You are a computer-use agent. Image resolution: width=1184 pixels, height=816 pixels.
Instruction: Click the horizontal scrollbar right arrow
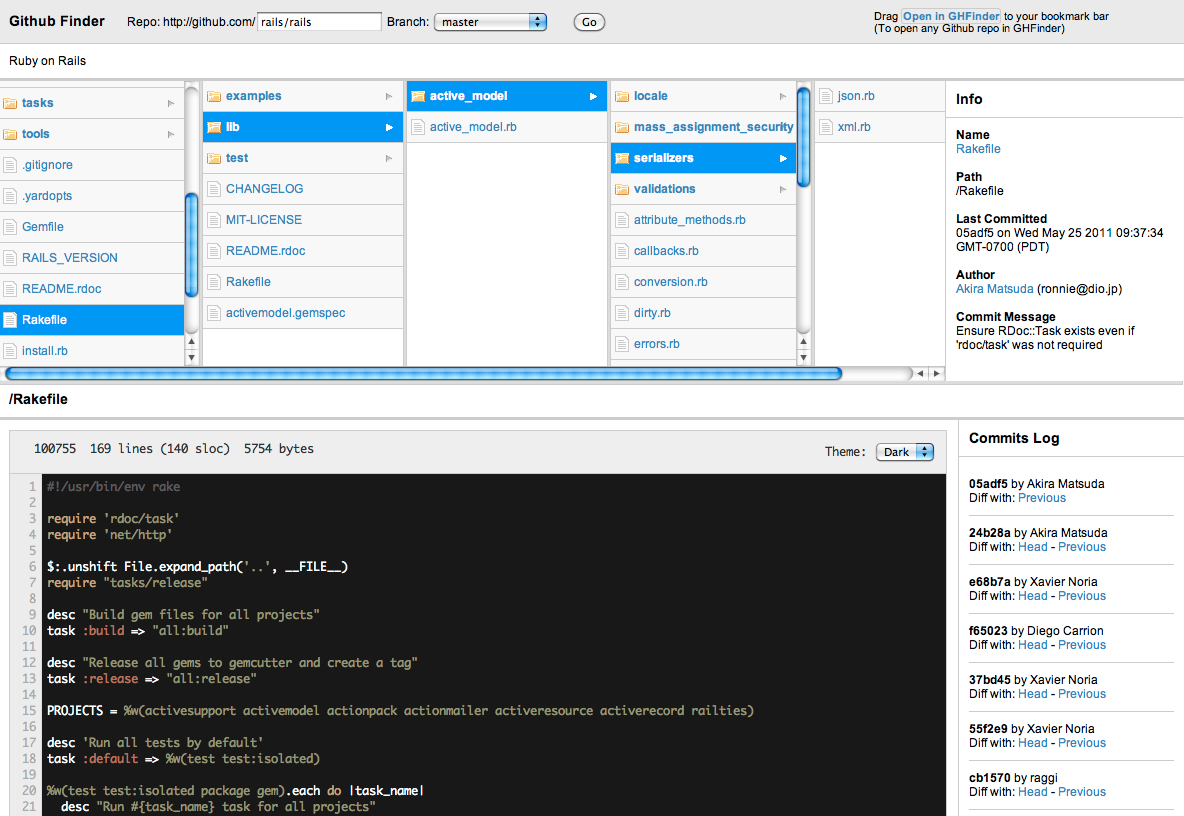point(936,374)
